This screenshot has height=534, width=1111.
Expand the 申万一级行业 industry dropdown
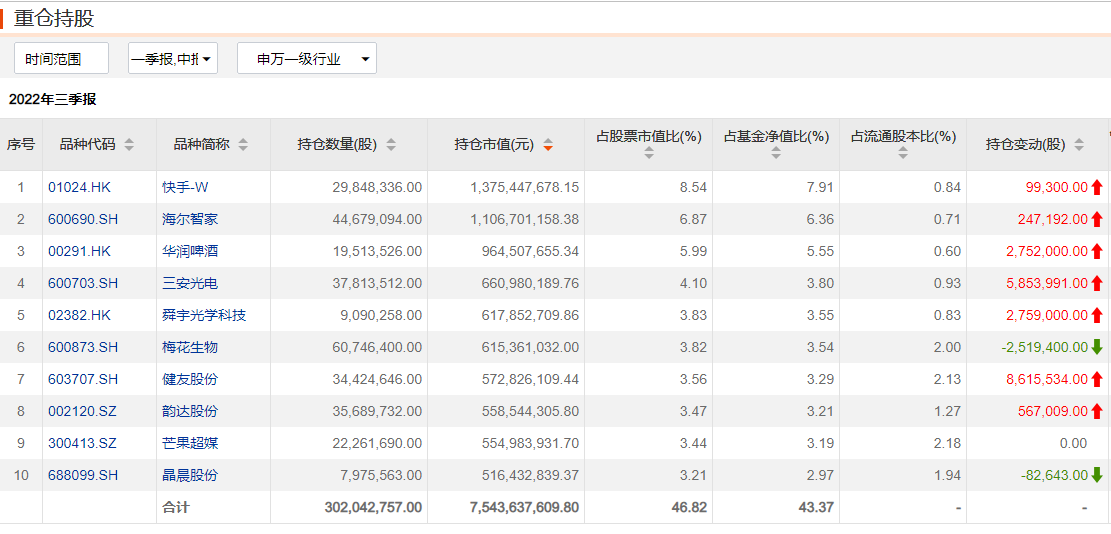point(306,59)
